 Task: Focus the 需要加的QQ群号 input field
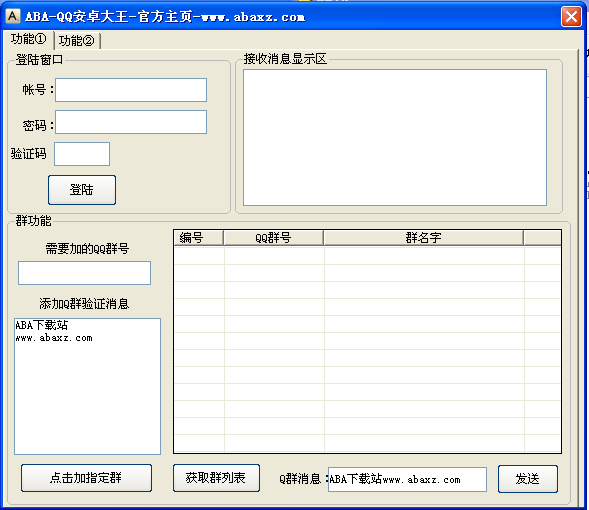point(85,273)
